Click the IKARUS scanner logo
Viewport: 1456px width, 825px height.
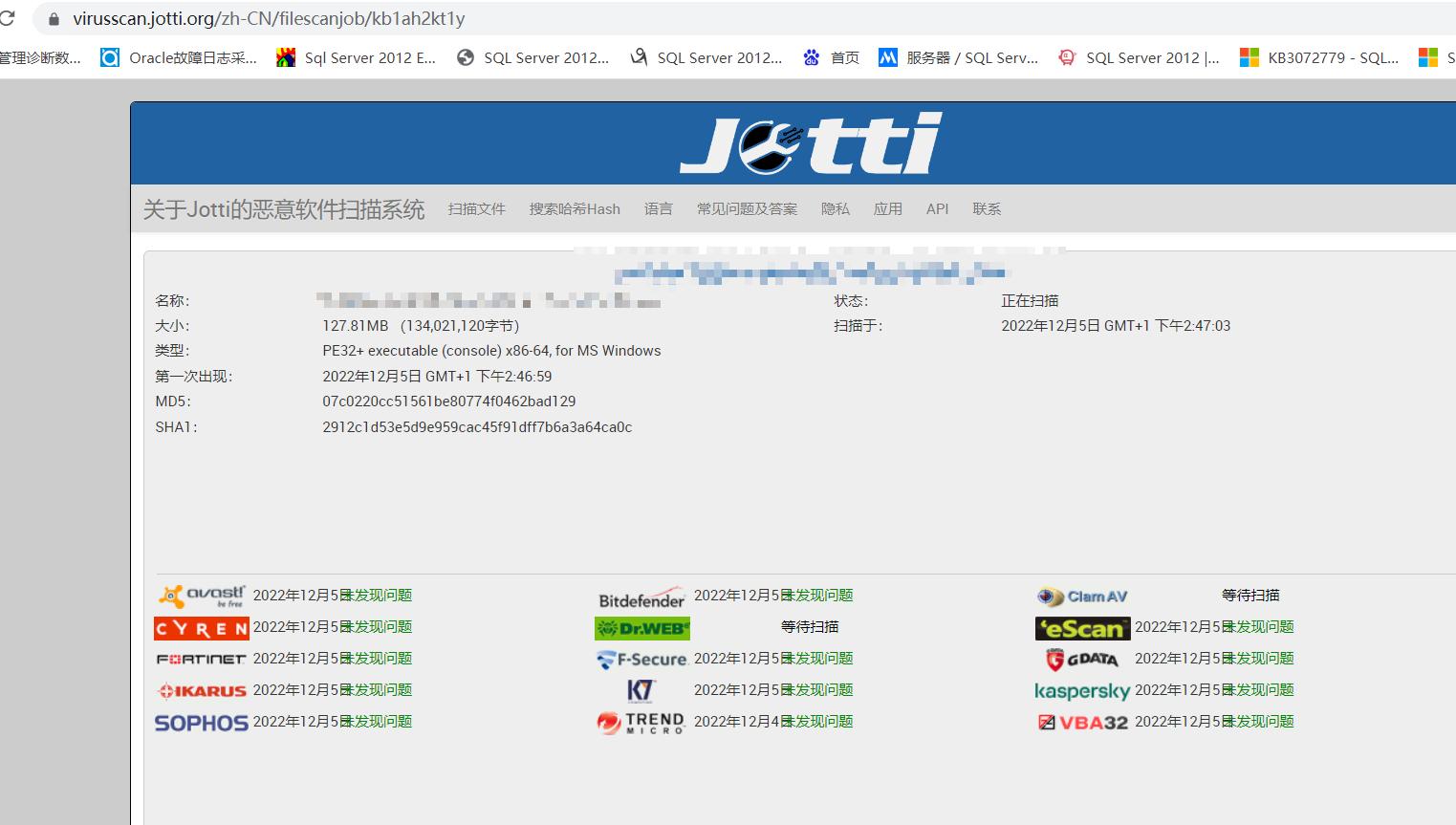pyautogui.click(x=202, y=690)
